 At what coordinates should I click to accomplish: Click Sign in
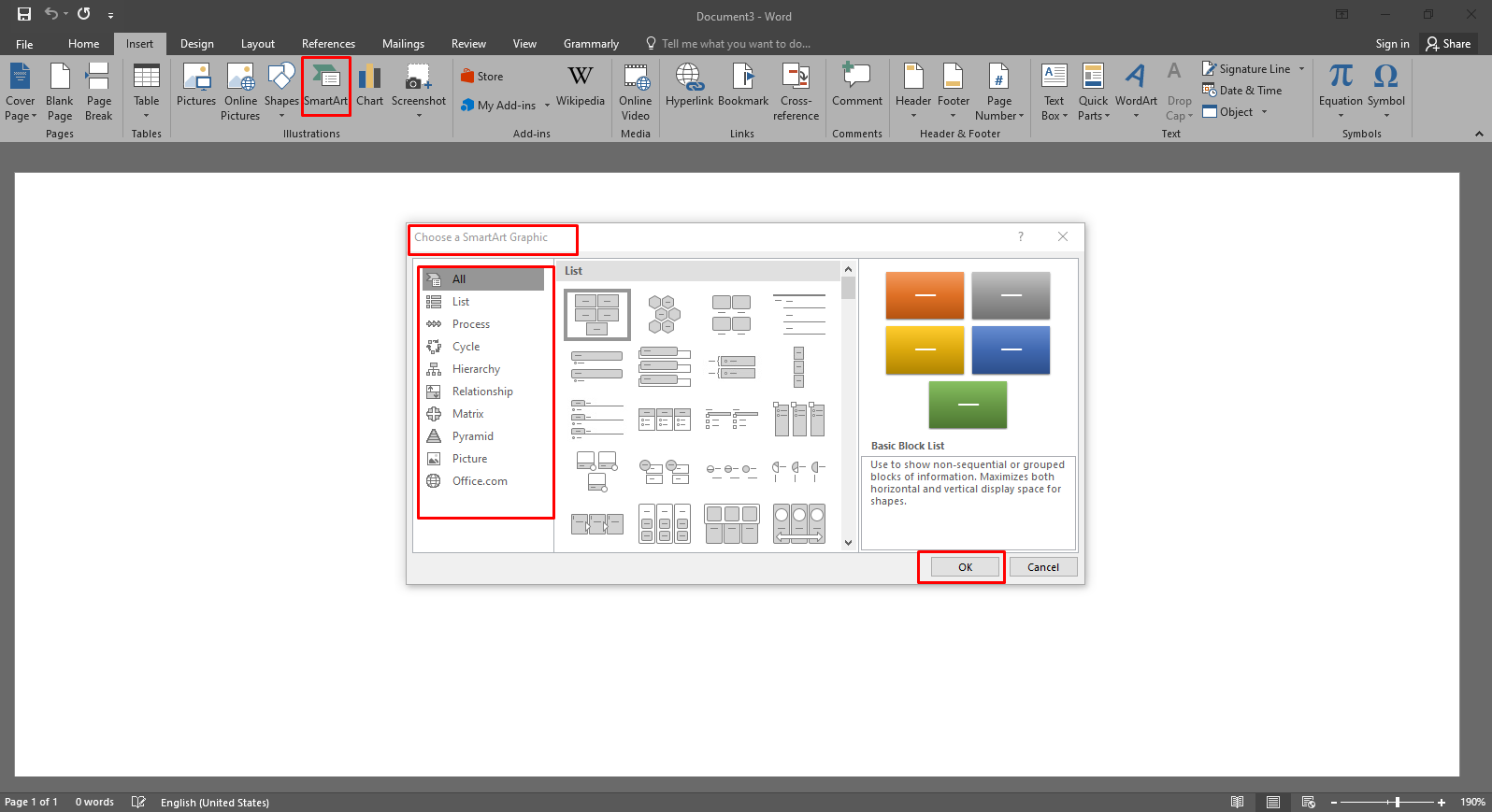(1392, 44)
